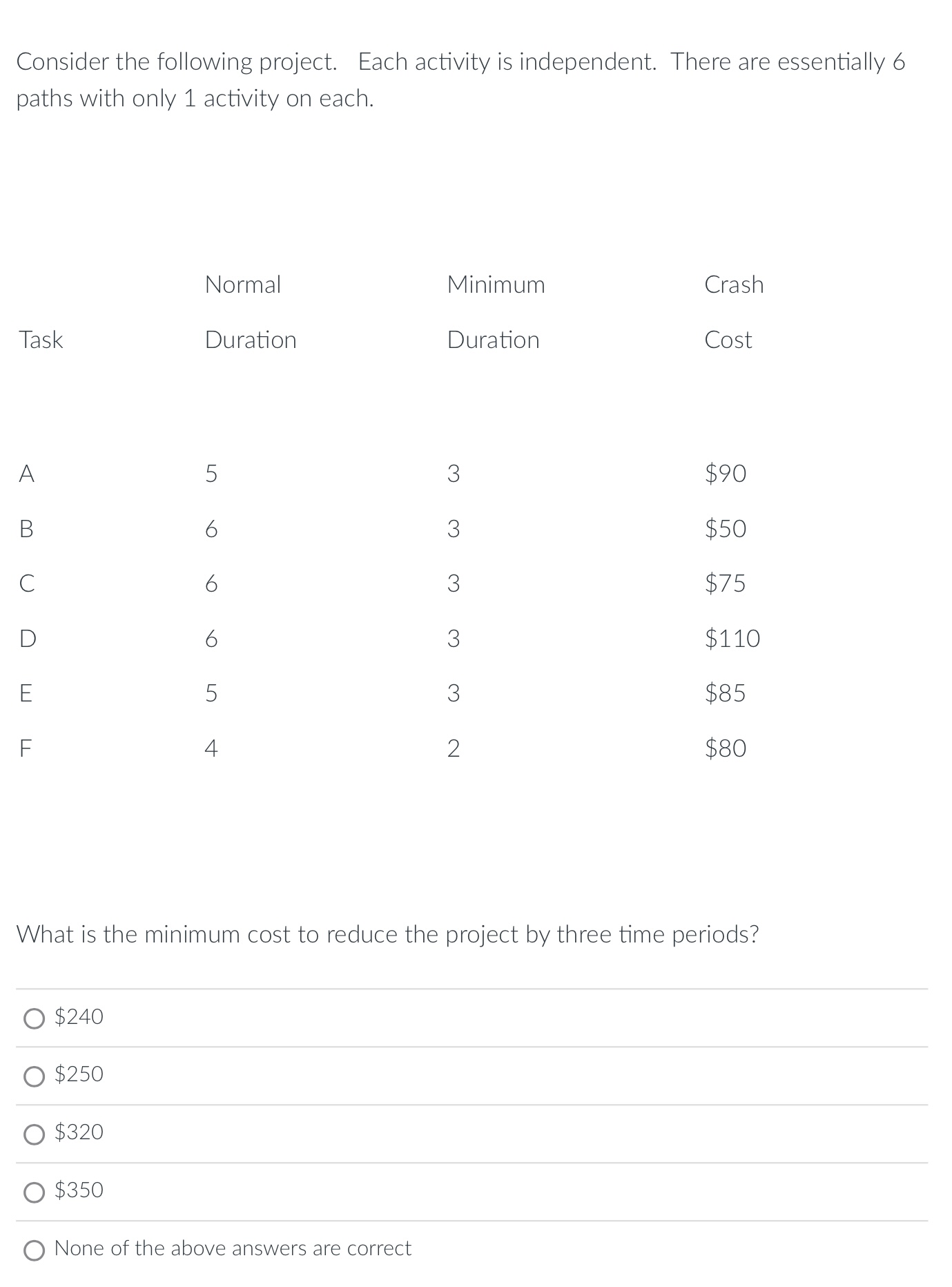Click the Crash Cost column header
Image resolution: width=952 pixels, height=1287 pixels.
coord(734,312)
